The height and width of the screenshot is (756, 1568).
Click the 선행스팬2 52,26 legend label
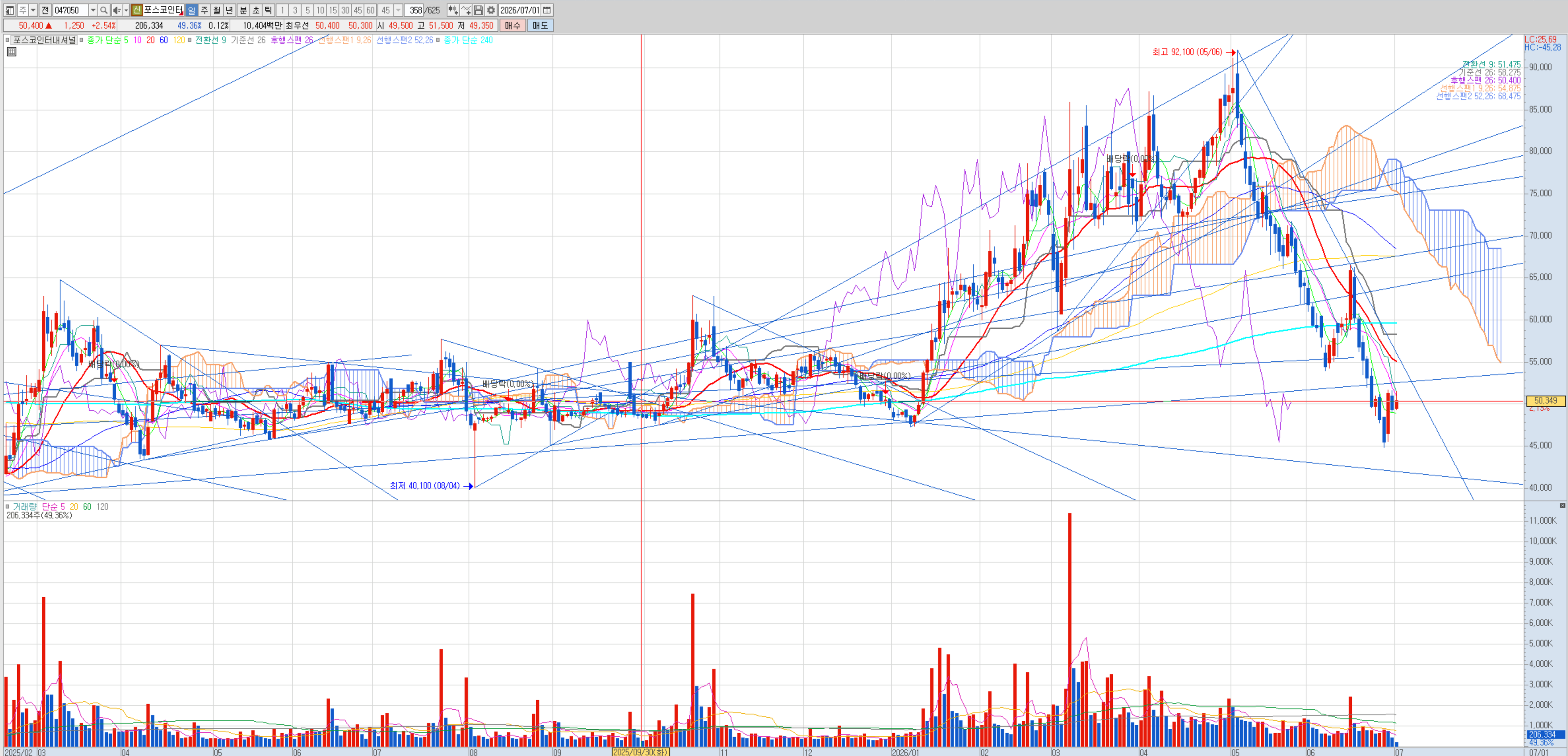click(405, 40)
